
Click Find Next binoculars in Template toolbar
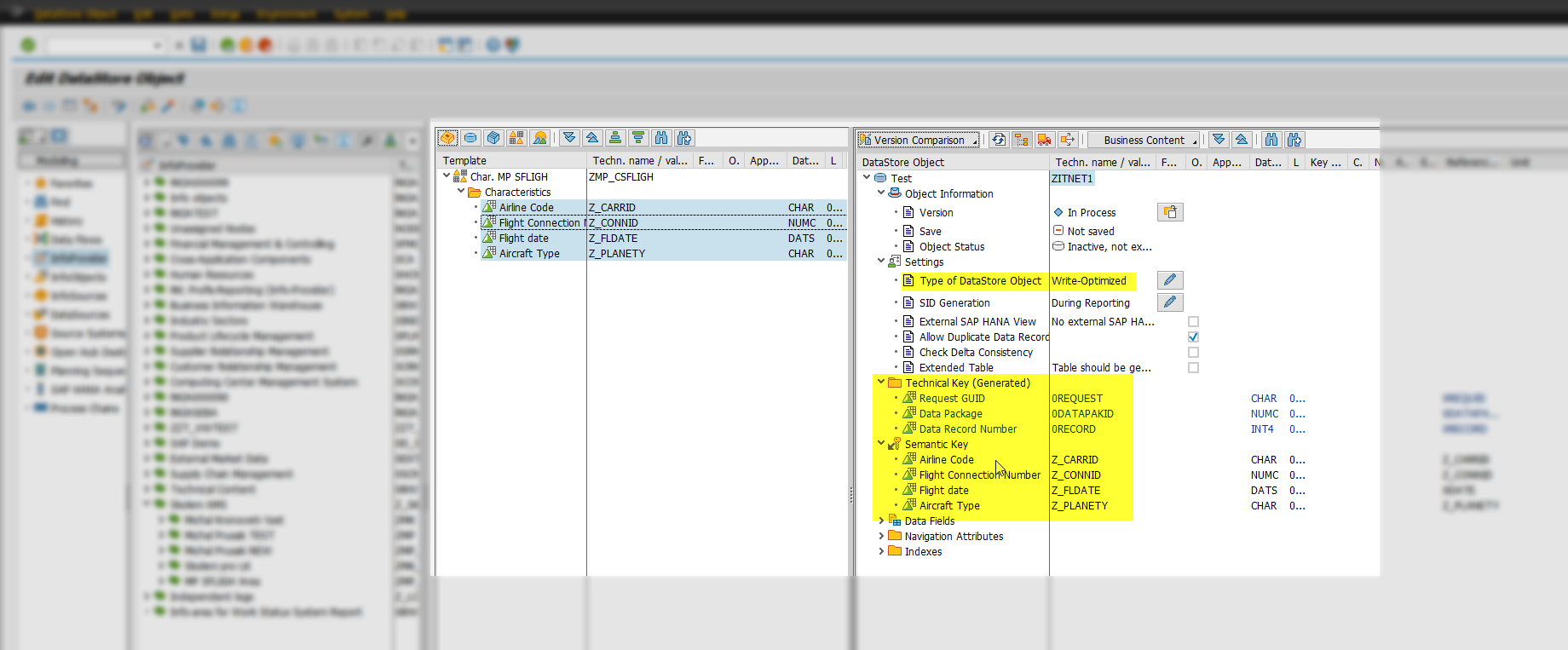point(684,138)
